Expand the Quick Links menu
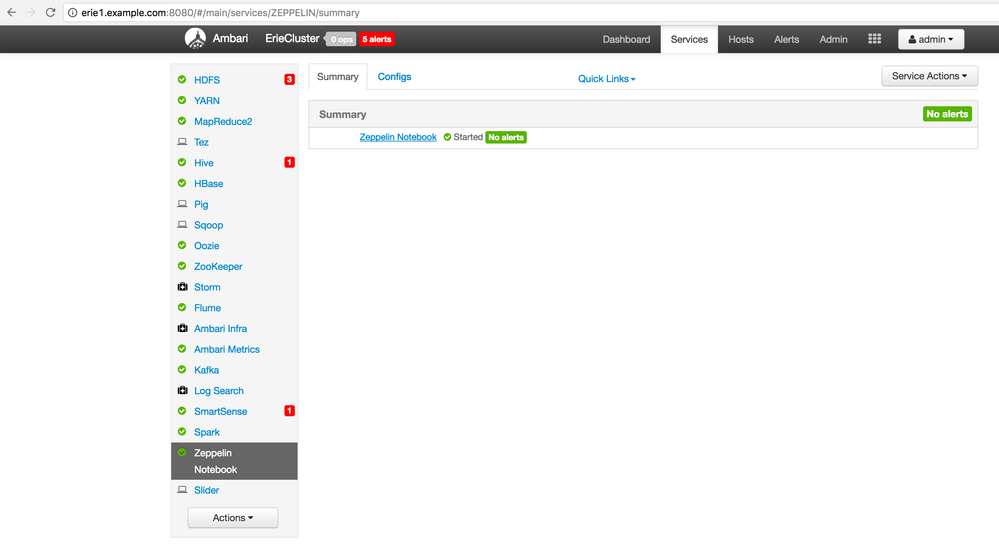Viewport: 999px width, 546px height. (607, 78)
